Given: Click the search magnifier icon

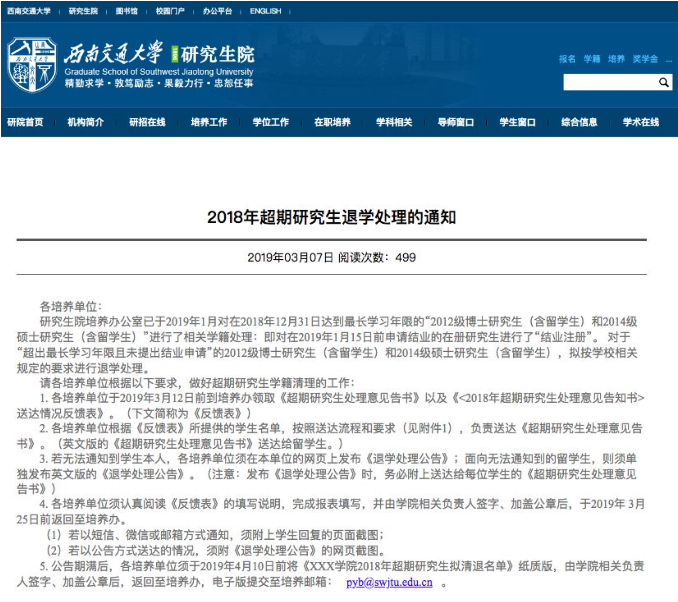Looking at the screenshot, I should click(663, 82).
